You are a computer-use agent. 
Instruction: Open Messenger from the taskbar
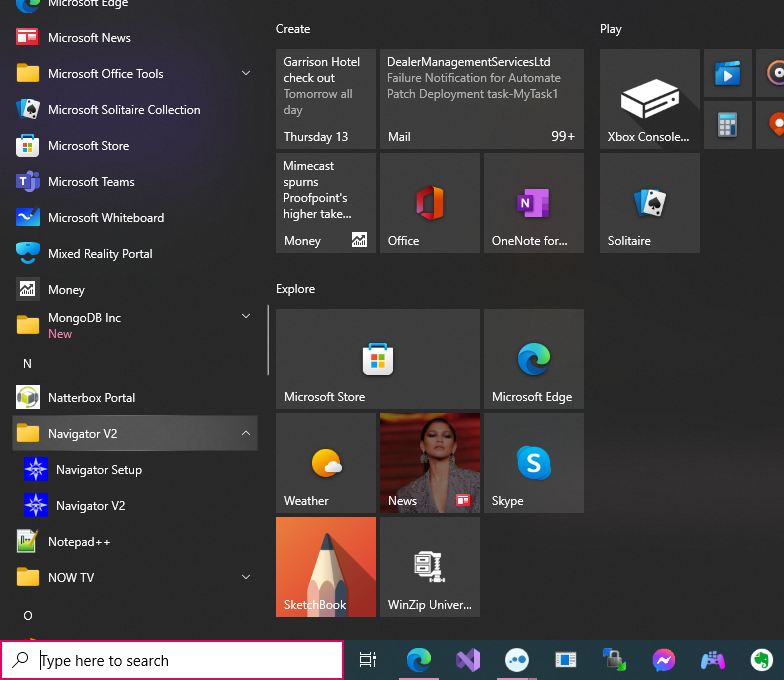click(664, 660)
